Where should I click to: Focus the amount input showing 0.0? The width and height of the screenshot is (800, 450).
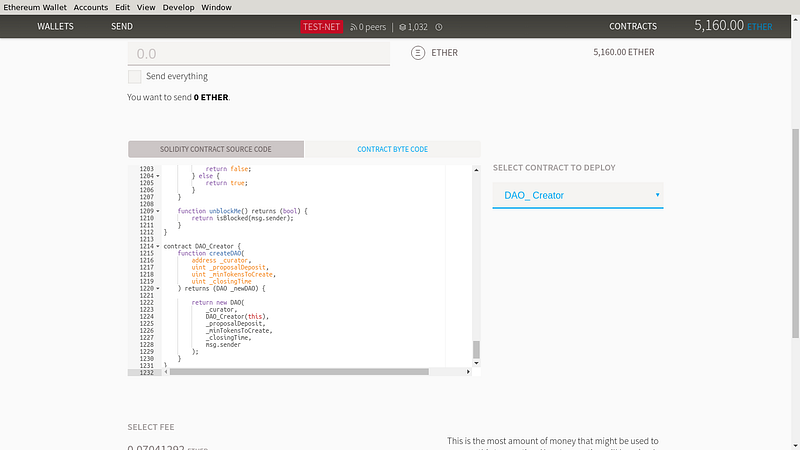[x=259, y=54]
